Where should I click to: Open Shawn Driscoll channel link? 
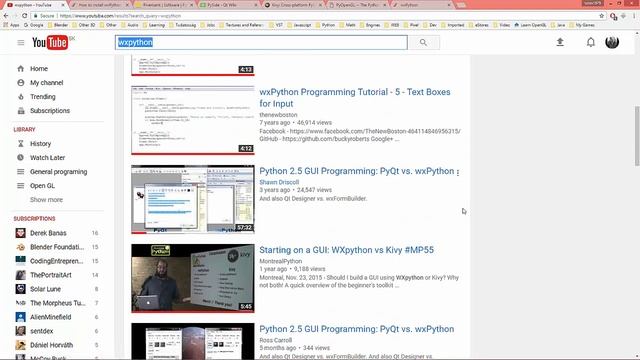(x=279, y=182)
